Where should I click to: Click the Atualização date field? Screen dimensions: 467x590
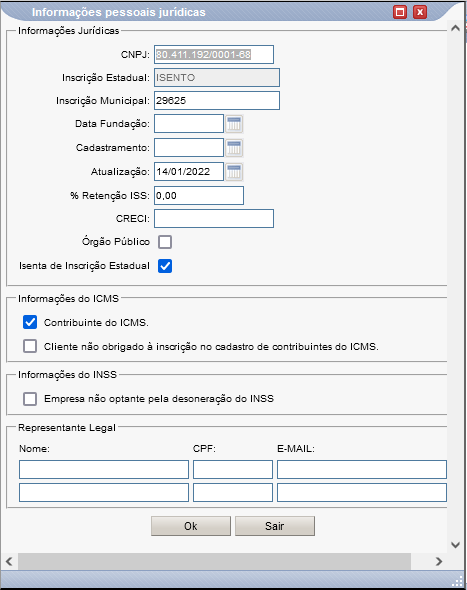(189, 172)
